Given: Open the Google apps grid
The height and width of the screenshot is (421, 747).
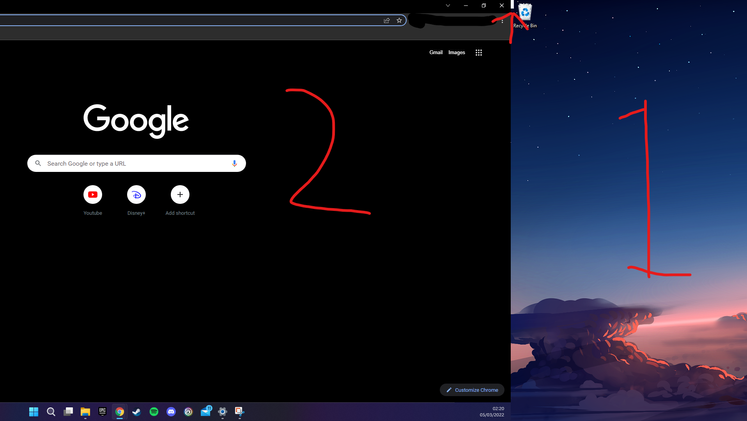Looking at the screenshot, I should click(x=479, y=52).
